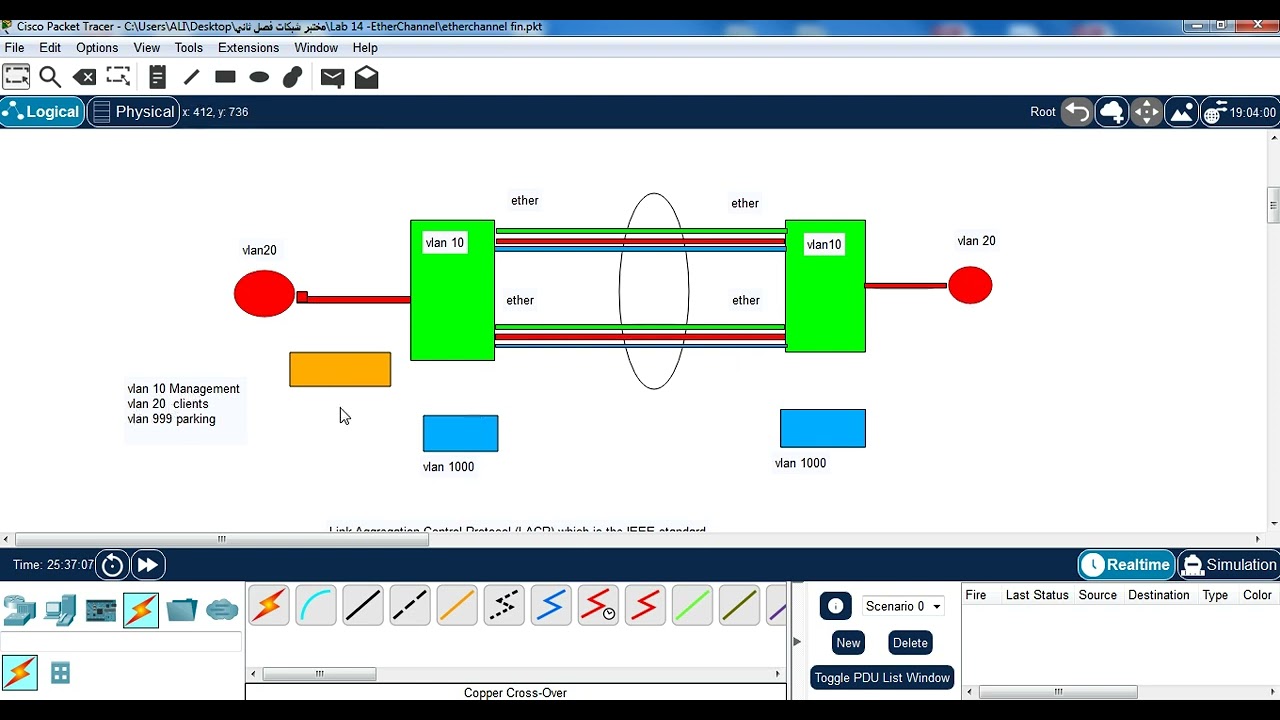Viewport: 1280px width, 720px height.
Task: Switch to the Physical workspace view
Action: click(x=133, y=112)
